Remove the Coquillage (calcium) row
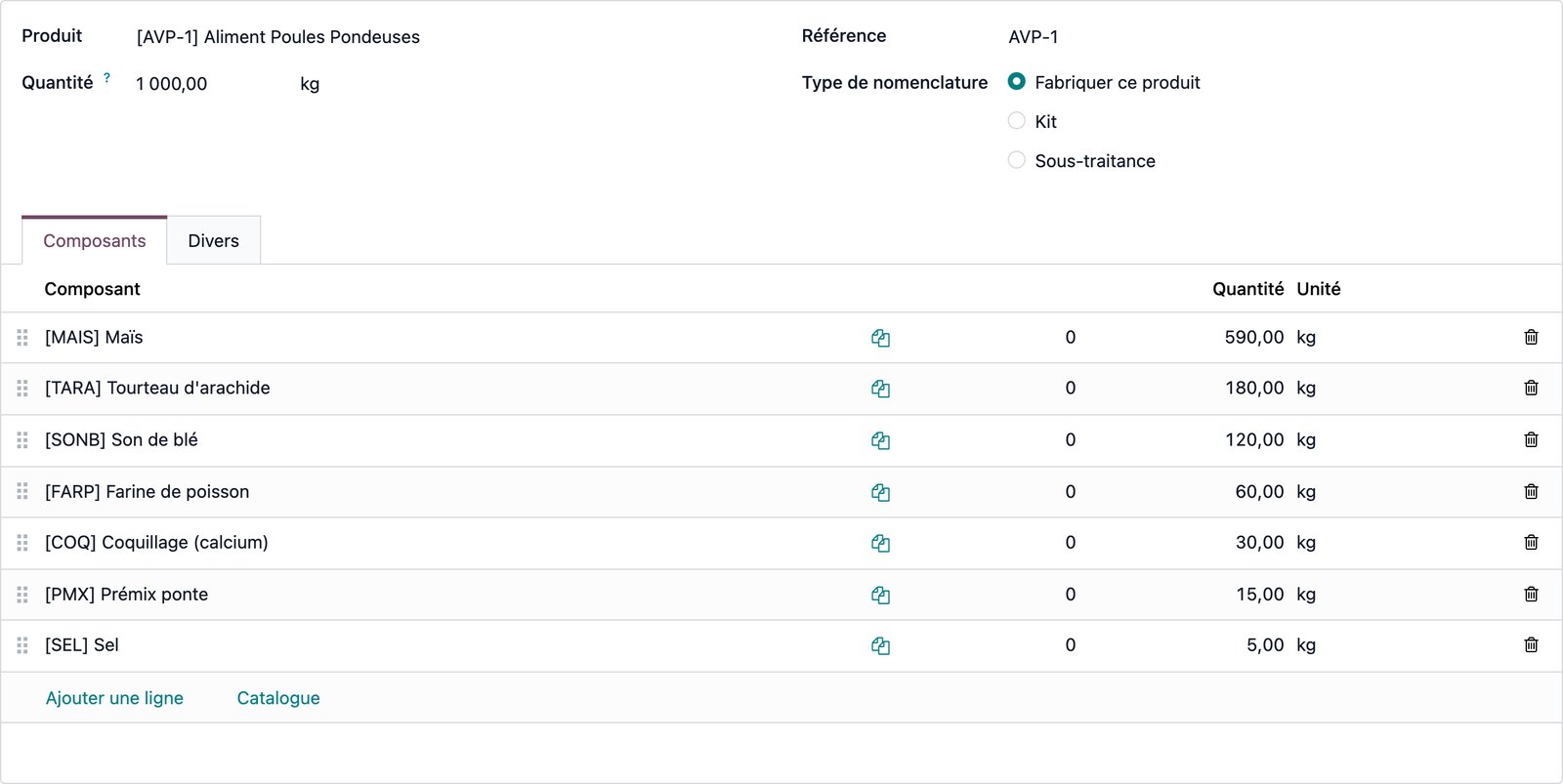1563x784 pixels. coord(1531,542)
